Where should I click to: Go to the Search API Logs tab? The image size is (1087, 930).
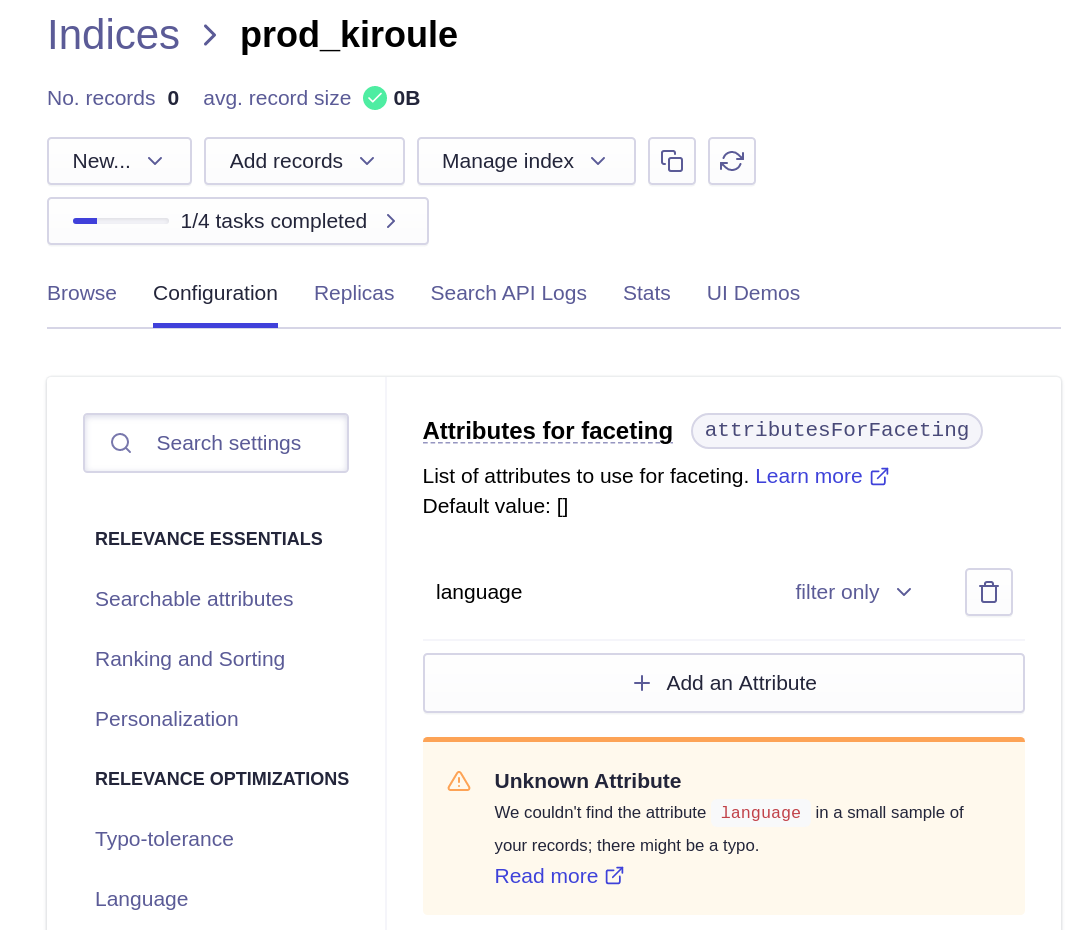(x=509, y=293)
